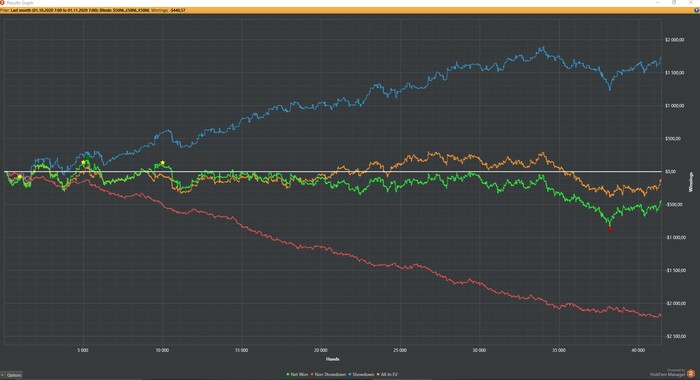Open the Options panel expander
The width and height of the screenshot is (700, 380).
12,375
